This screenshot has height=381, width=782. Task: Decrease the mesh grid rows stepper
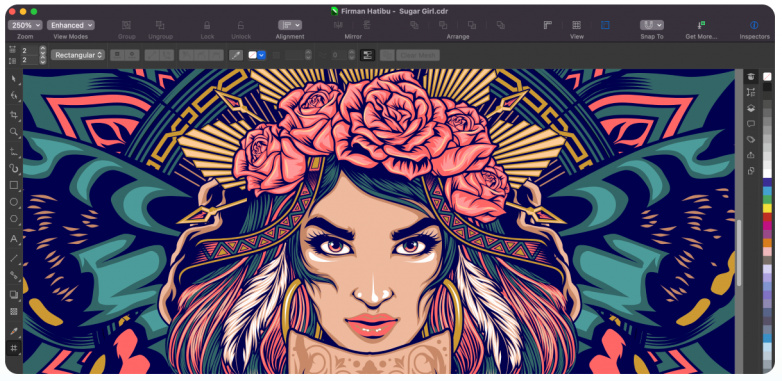[x=43, y=63]
